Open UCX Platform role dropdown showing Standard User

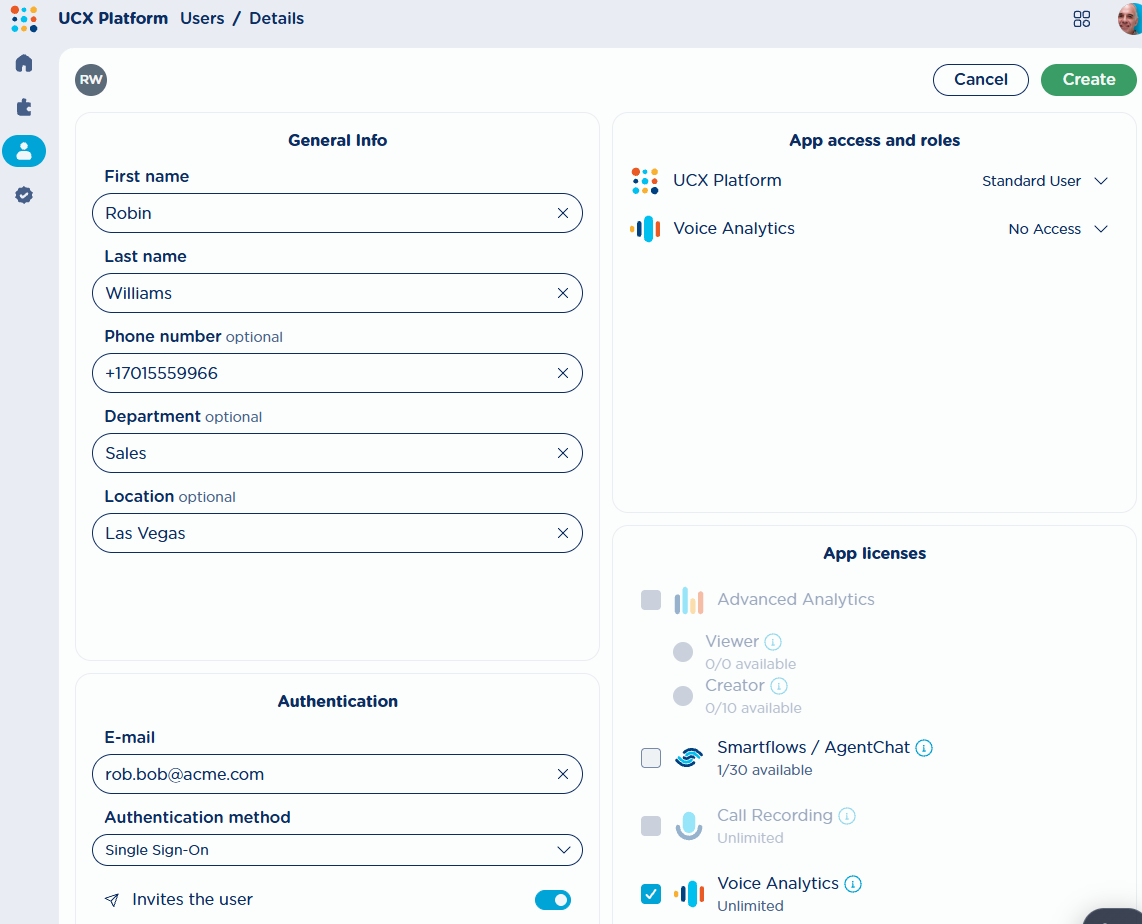tap(1045, 181)
